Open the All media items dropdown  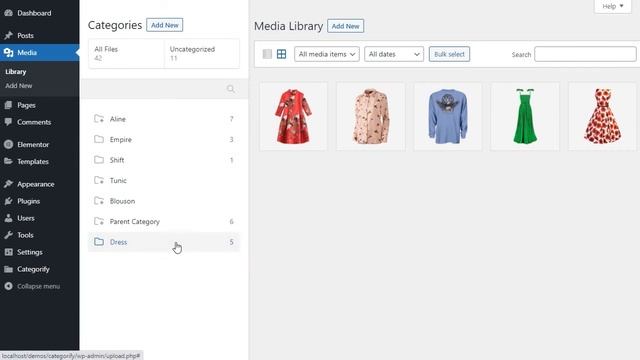(327, 54)
